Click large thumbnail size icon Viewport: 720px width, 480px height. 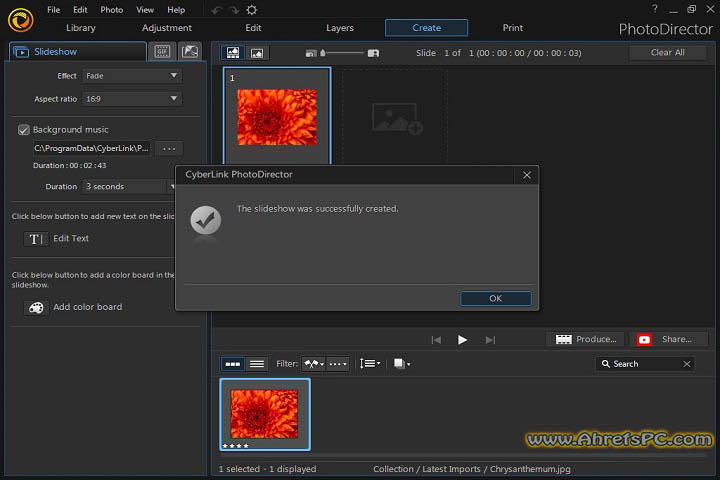click(373, 53)
